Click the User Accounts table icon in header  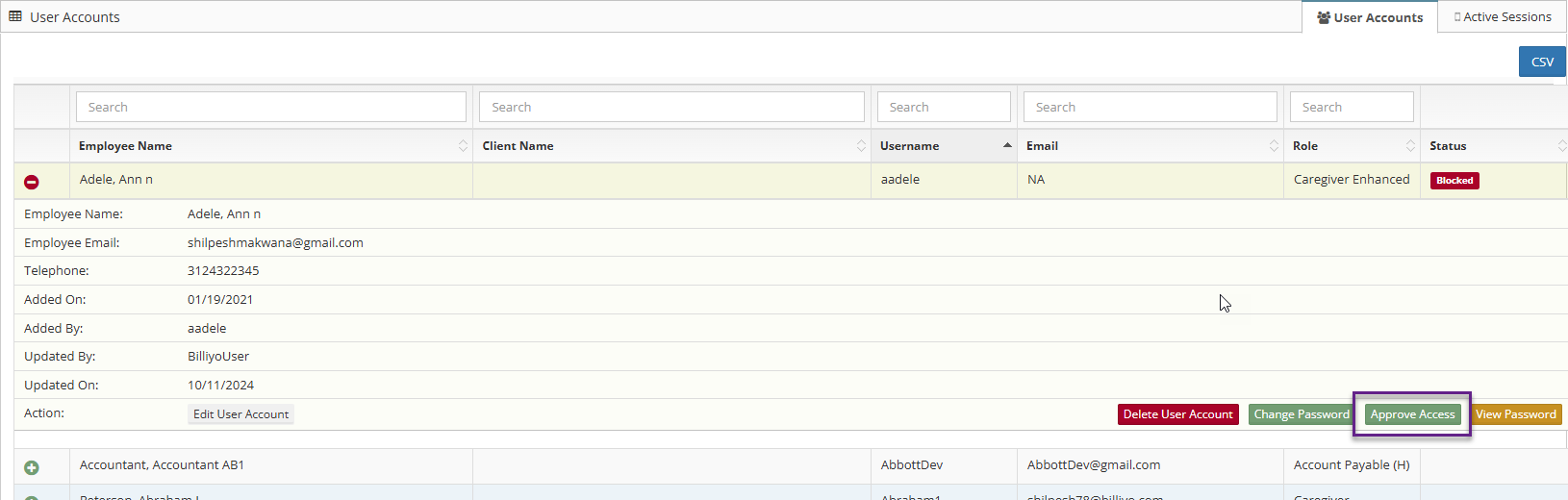15,17
